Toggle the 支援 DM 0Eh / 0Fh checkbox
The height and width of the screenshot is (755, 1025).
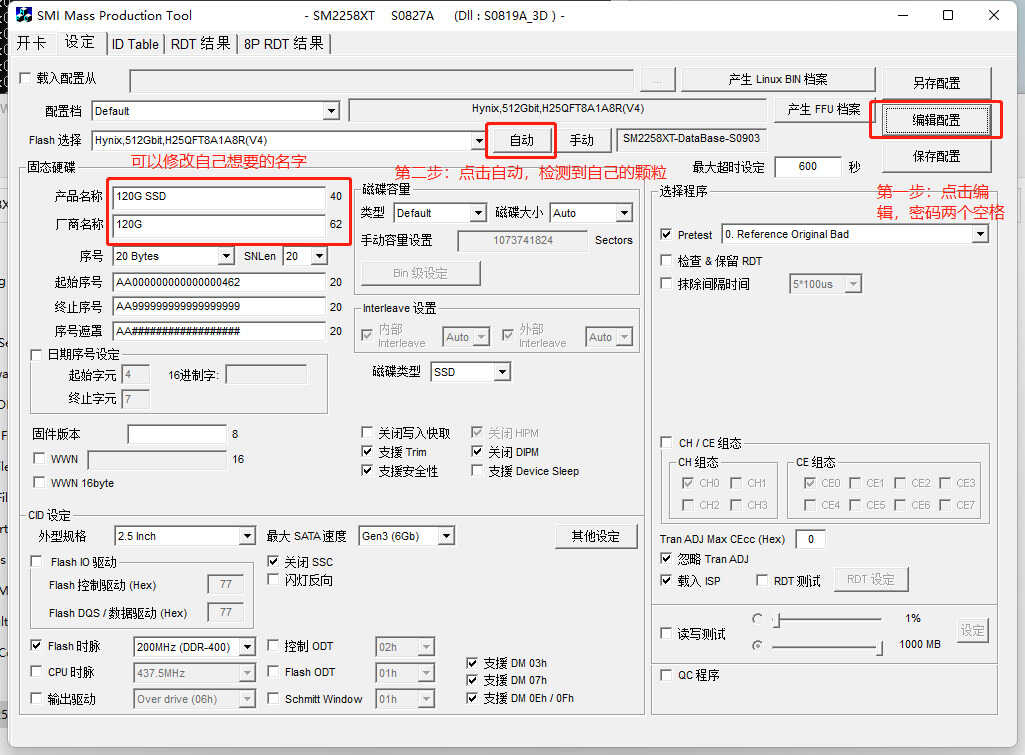(472, 698)
